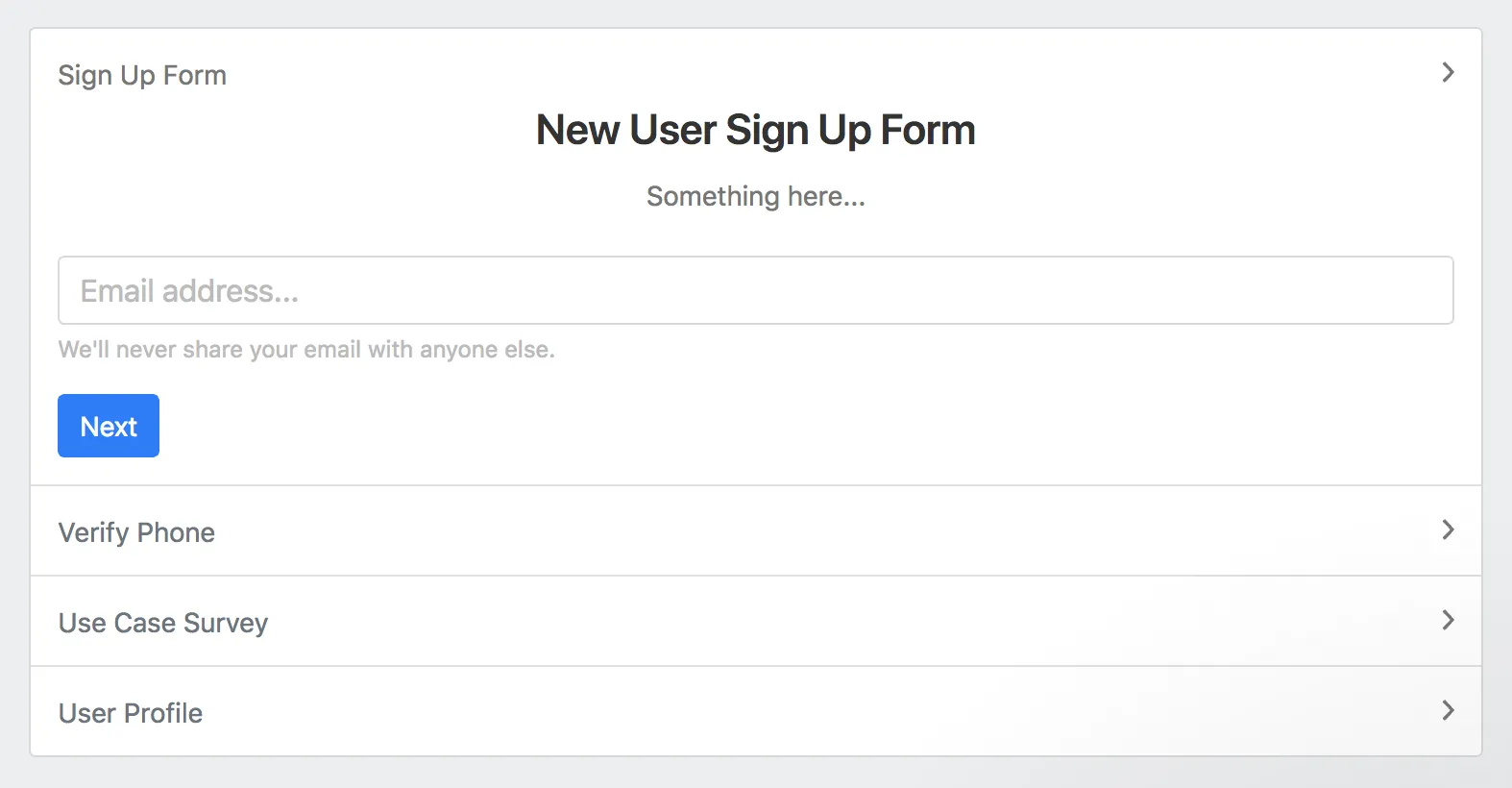1512x788 pixels.
Task: Click the 'Something here...' subtitle text
Action: [755, 197]
